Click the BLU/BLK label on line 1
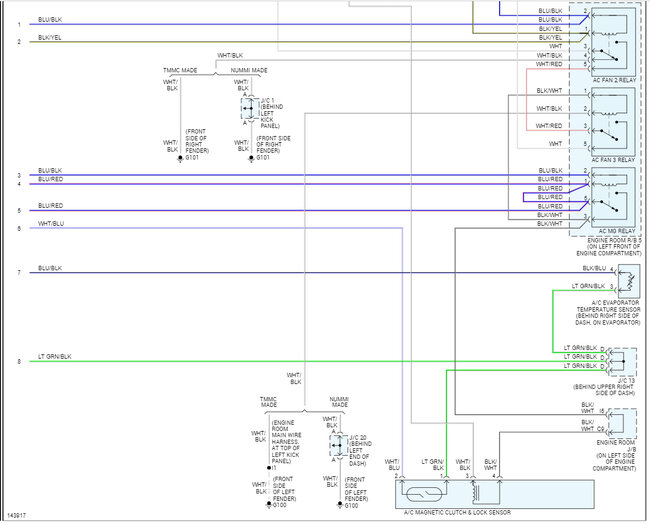 [50, 19]
